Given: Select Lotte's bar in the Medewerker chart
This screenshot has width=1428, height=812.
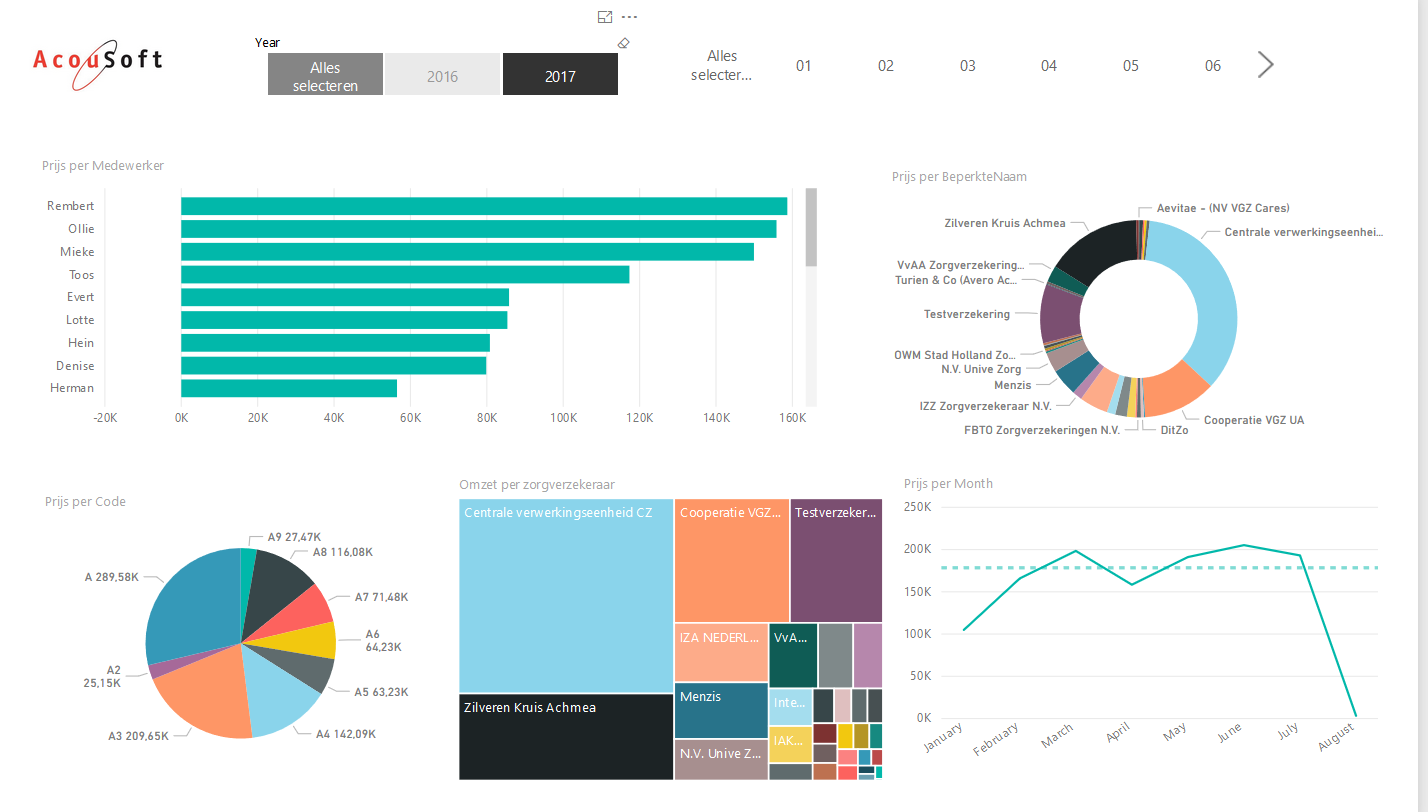Looking at the screenshot, I should 344,320.
